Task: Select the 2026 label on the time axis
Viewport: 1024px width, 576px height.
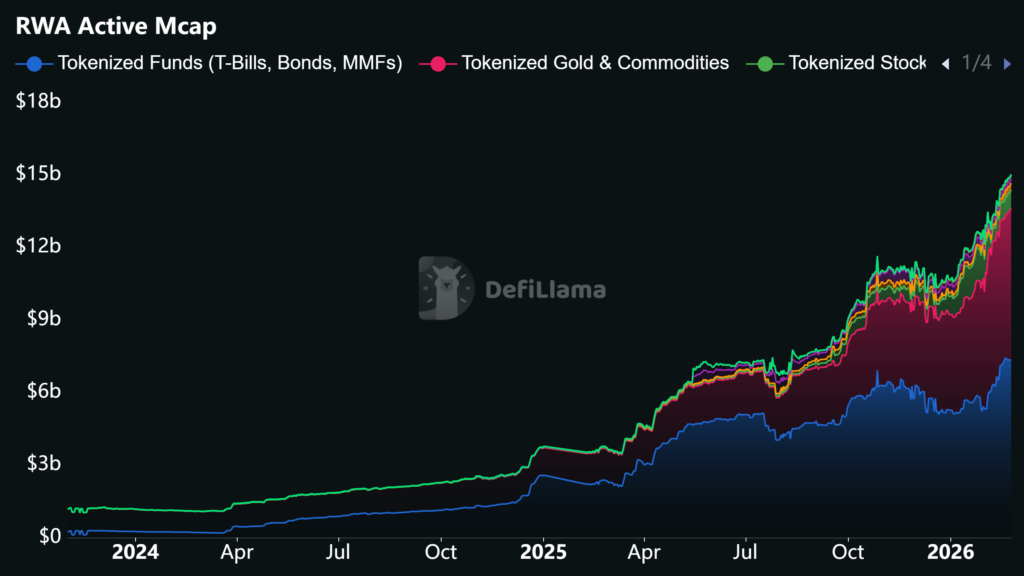Action: tap(950, 552)
